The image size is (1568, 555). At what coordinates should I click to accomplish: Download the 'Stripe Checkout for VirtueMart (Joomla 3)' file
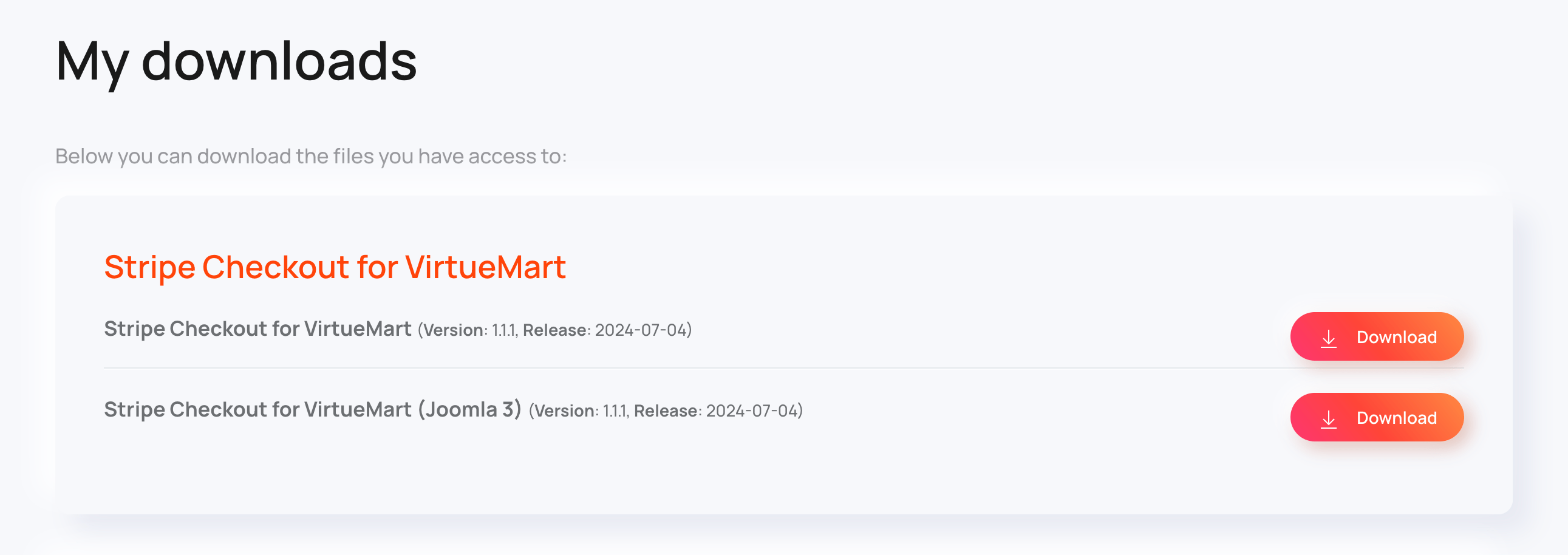[x=1377, y=418]
